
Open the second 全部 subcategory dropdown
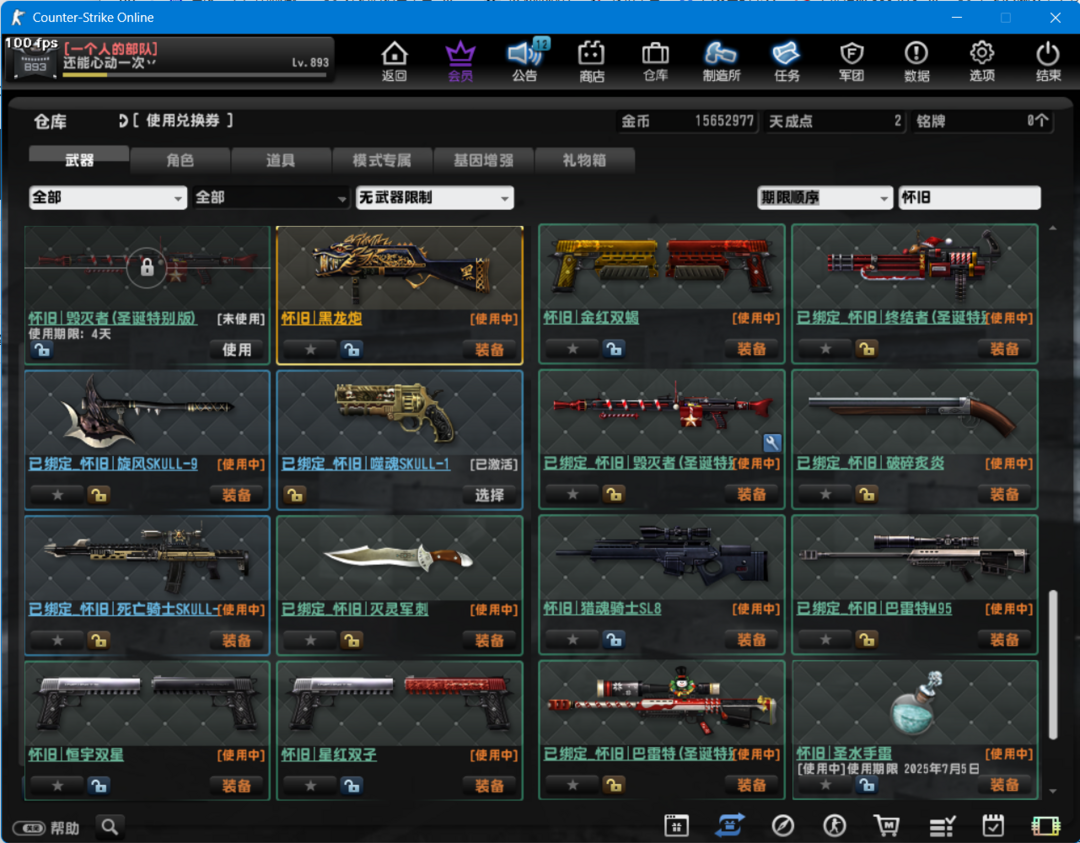(x=271, y=198)
